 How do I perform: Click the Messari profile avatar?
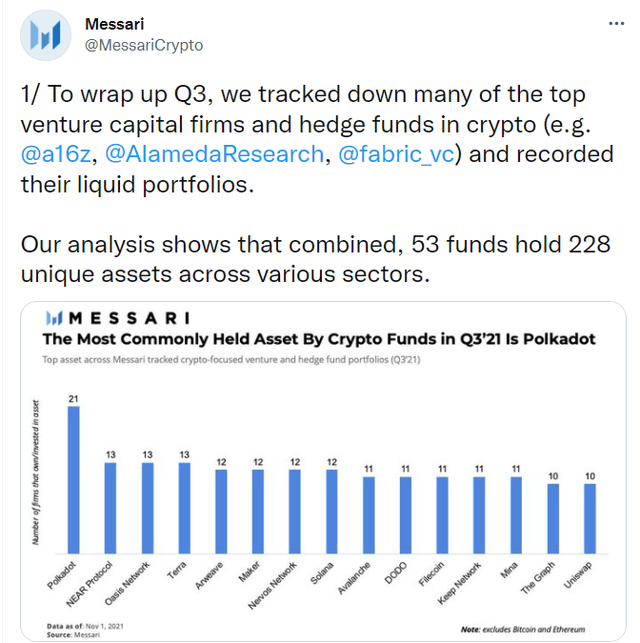(x=50, y=38)
